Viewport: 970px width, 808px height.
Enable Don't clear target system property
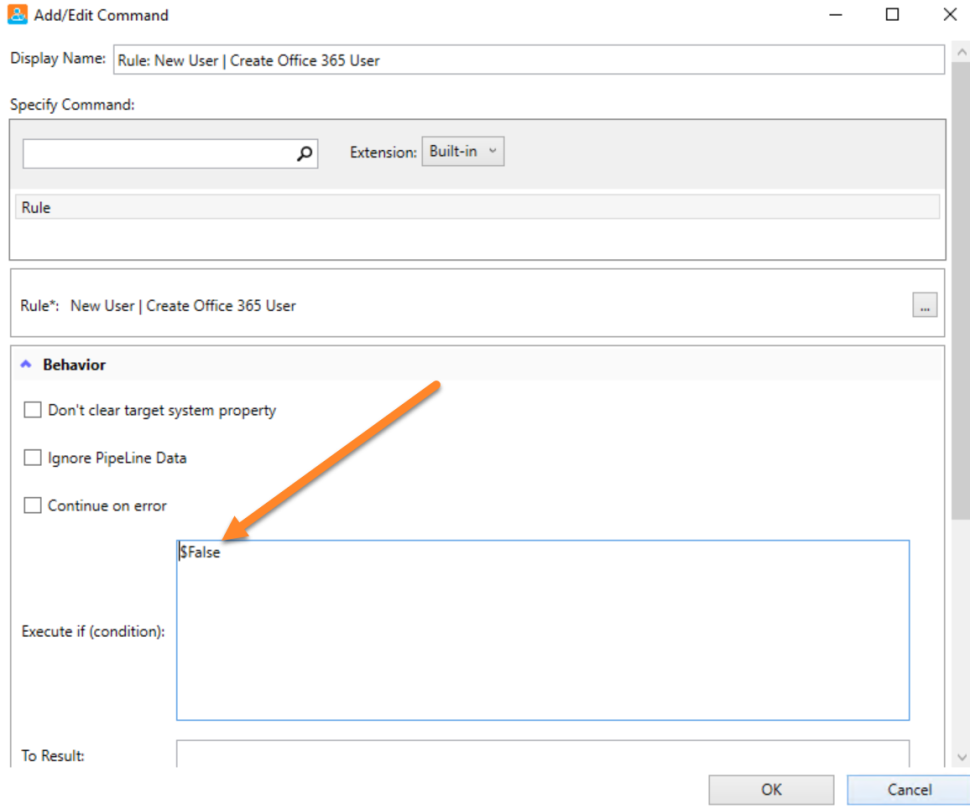tap(32, 410)
